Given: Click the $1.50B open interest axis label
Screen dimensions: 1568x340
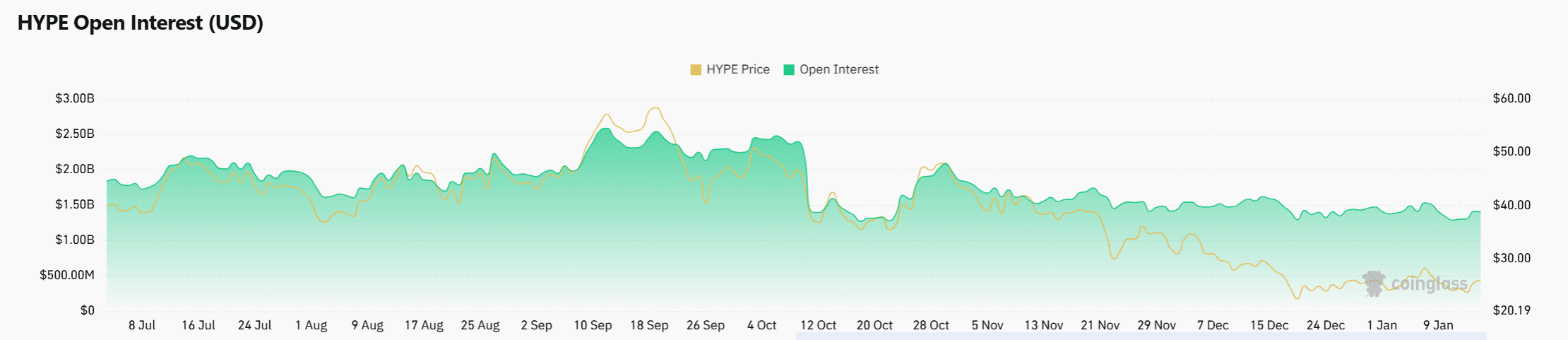Looking at the screenshot, I should [x=75, y=204].
